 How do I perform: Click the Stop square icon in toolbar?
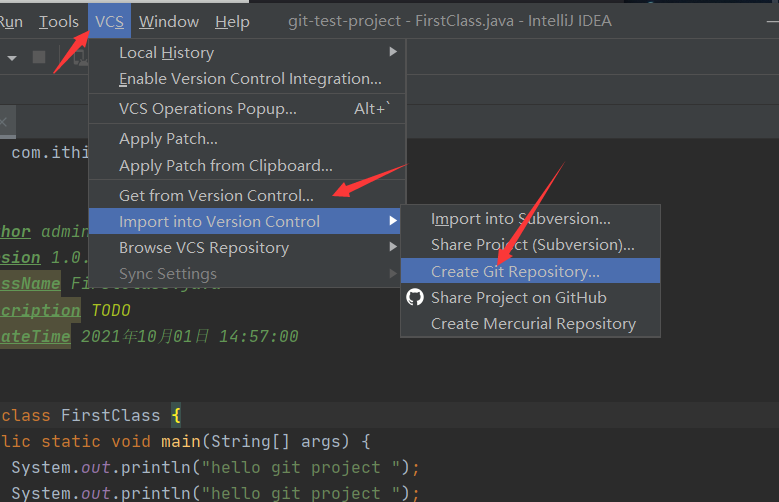pos(39,57)
